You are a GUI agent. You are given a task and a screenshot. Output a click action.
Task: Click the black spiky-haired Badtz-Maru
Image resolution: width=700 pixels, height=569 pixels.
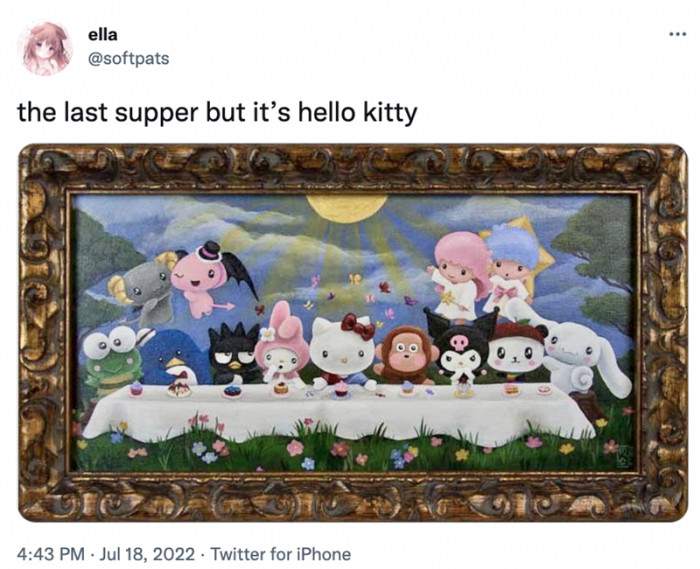point(234,354)
